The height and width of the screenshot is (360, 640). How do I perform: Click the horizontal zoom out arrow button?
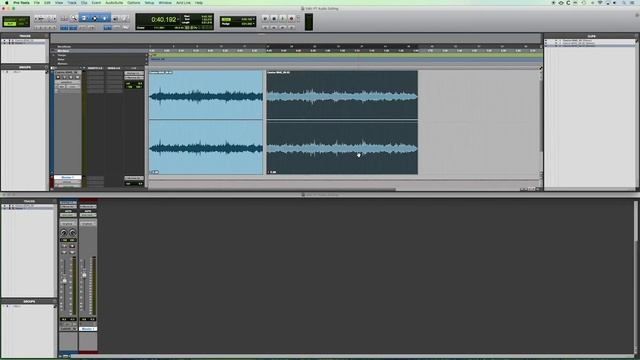(36, 18)
